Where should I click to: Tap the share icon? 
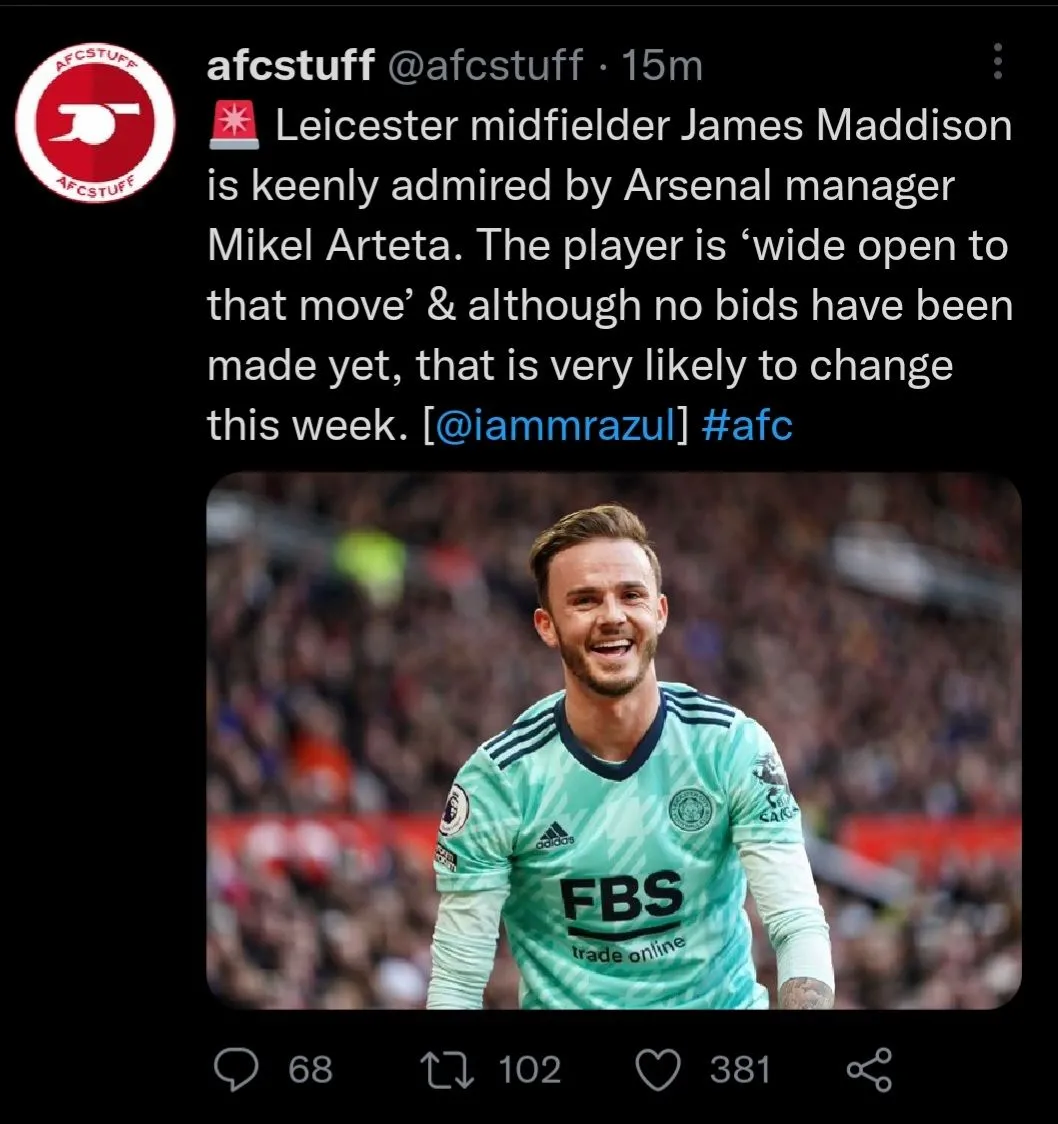point(867,1069)
